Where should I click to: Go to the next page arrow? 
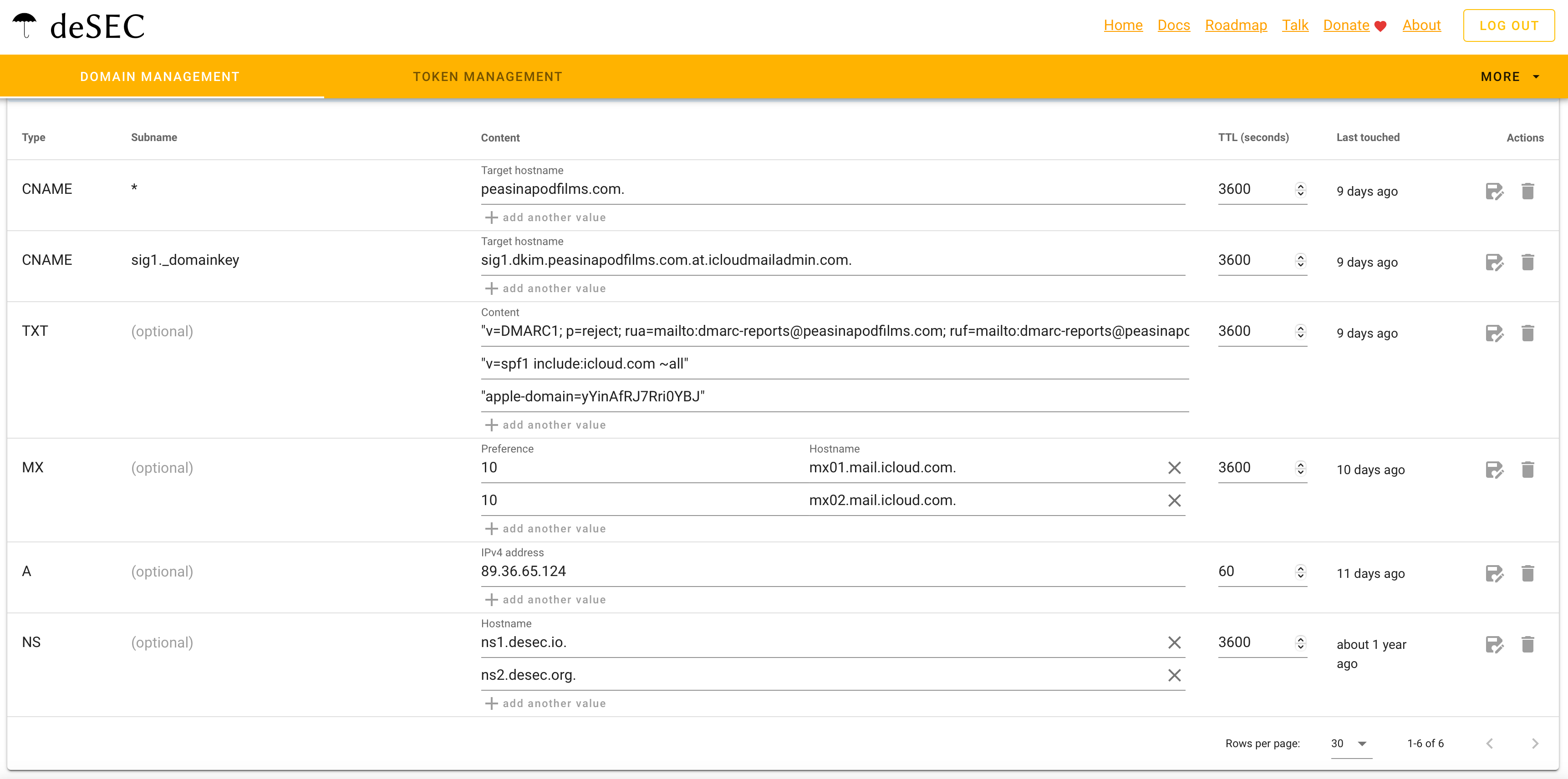(x=1535, y=743)
